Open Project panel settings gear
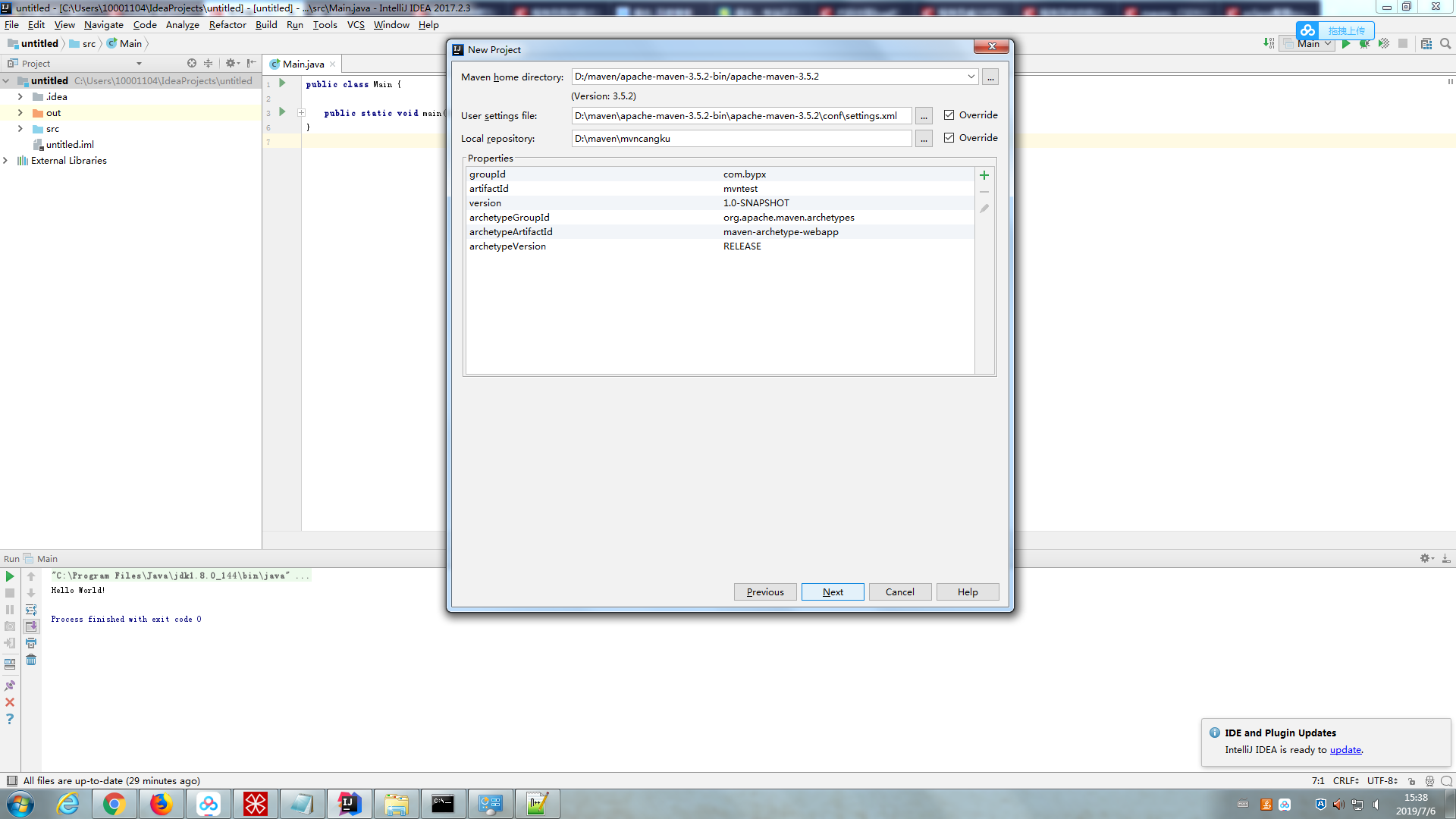1456x819 pixels. [231, 64]
